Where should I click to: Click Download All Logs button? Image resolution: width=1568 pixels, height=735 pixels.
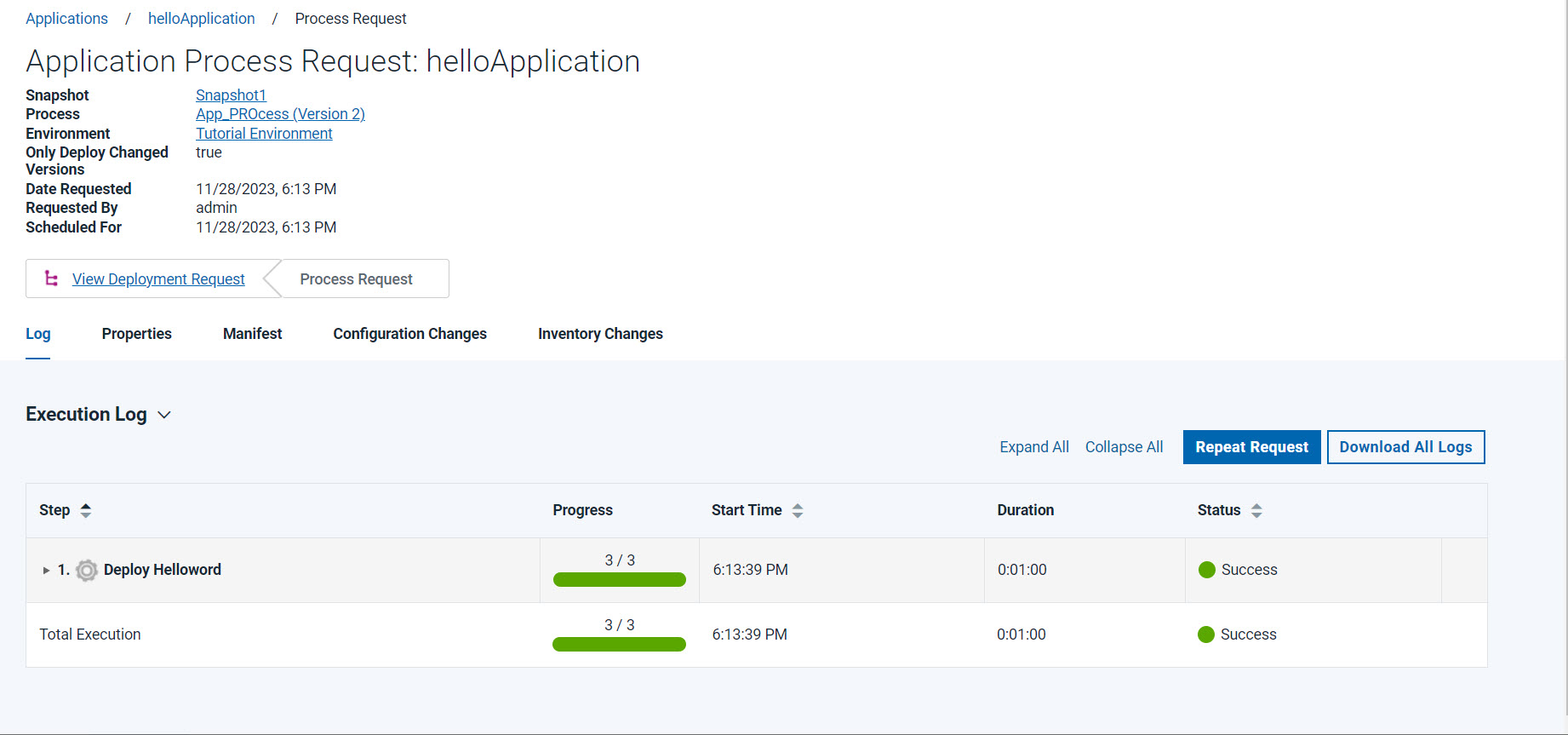(x=1405, y=447)
